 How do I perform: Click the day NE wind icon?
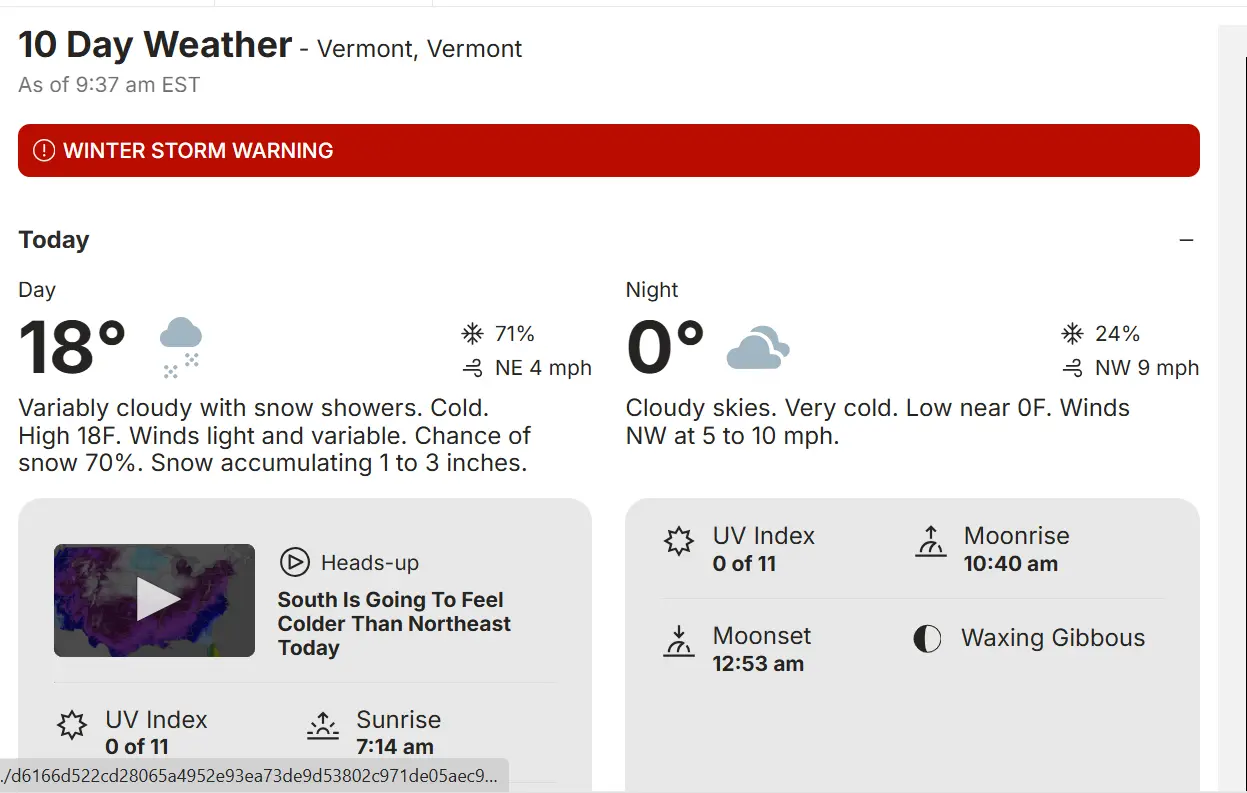(x=472, y=369)
